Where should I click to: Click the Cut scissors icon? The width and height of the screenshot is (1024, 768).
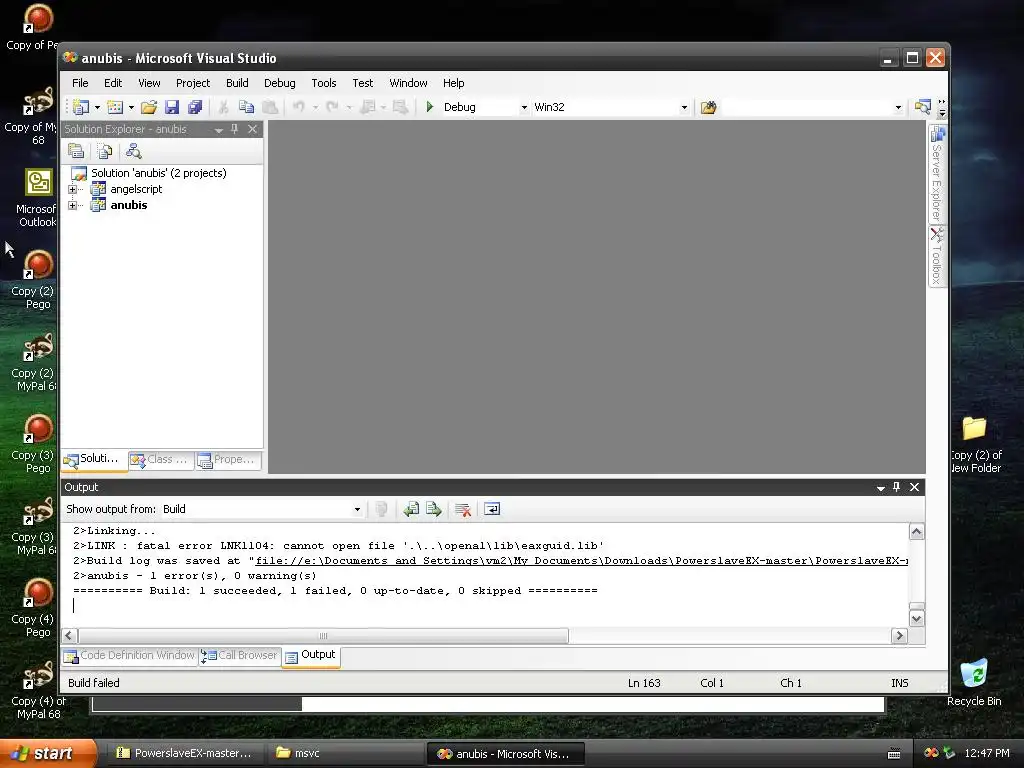pos(223,107)
